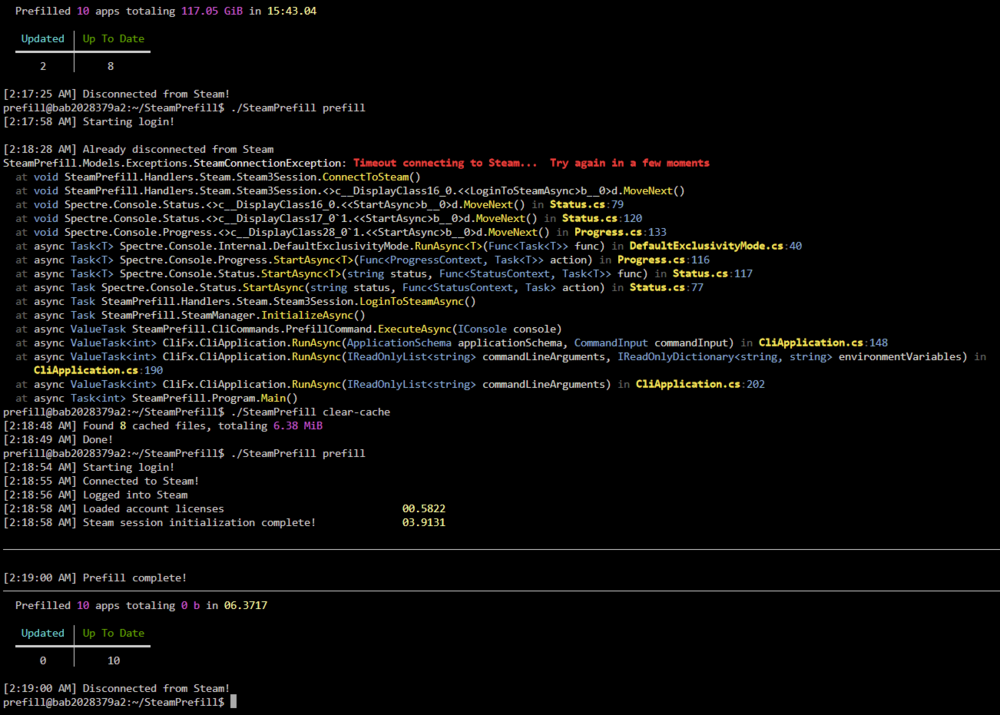Click 'InitializeAsync()' method name

tap(313, 315)
